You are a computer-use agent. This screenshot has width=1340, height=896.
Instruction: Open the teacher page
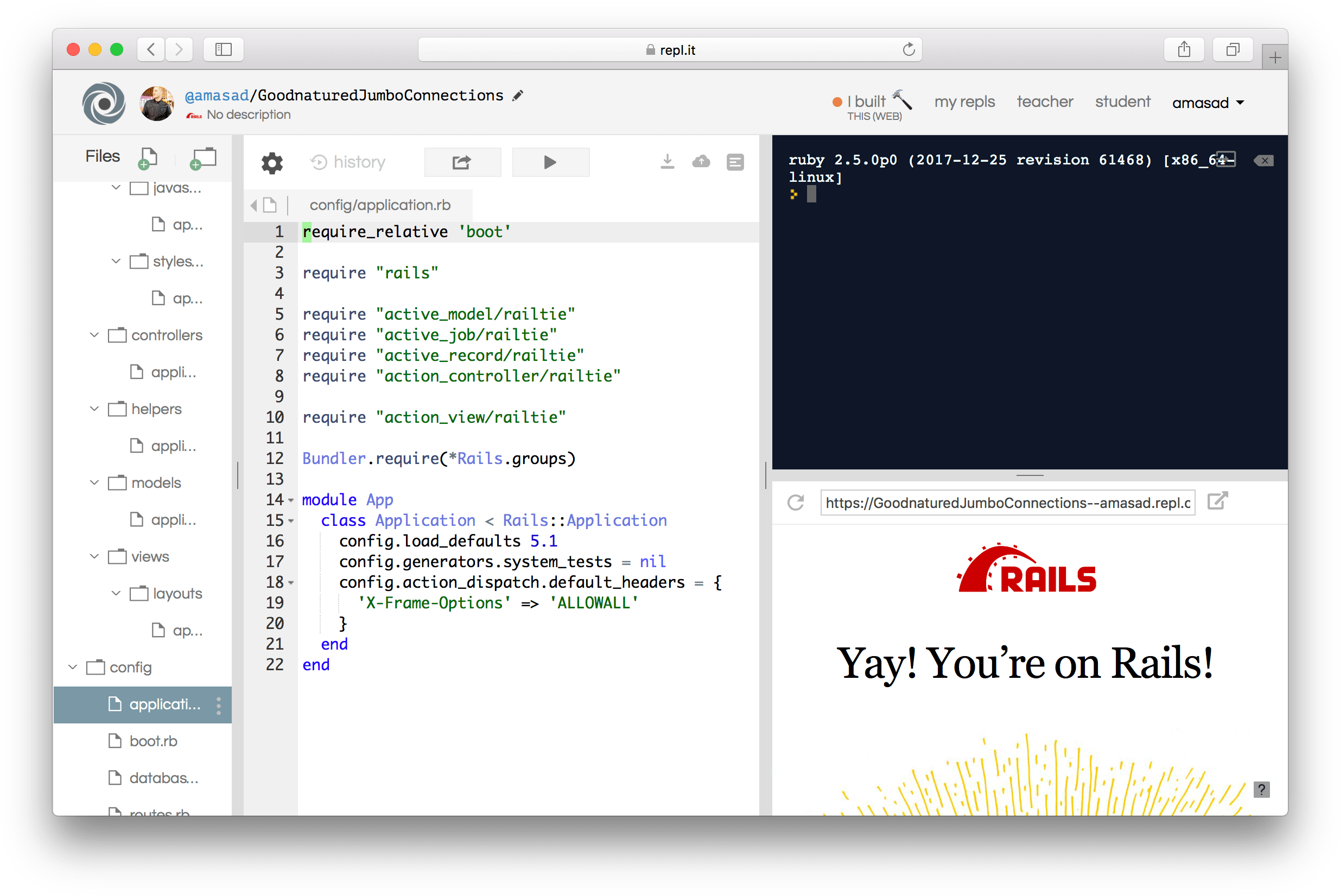(1045, 101)
